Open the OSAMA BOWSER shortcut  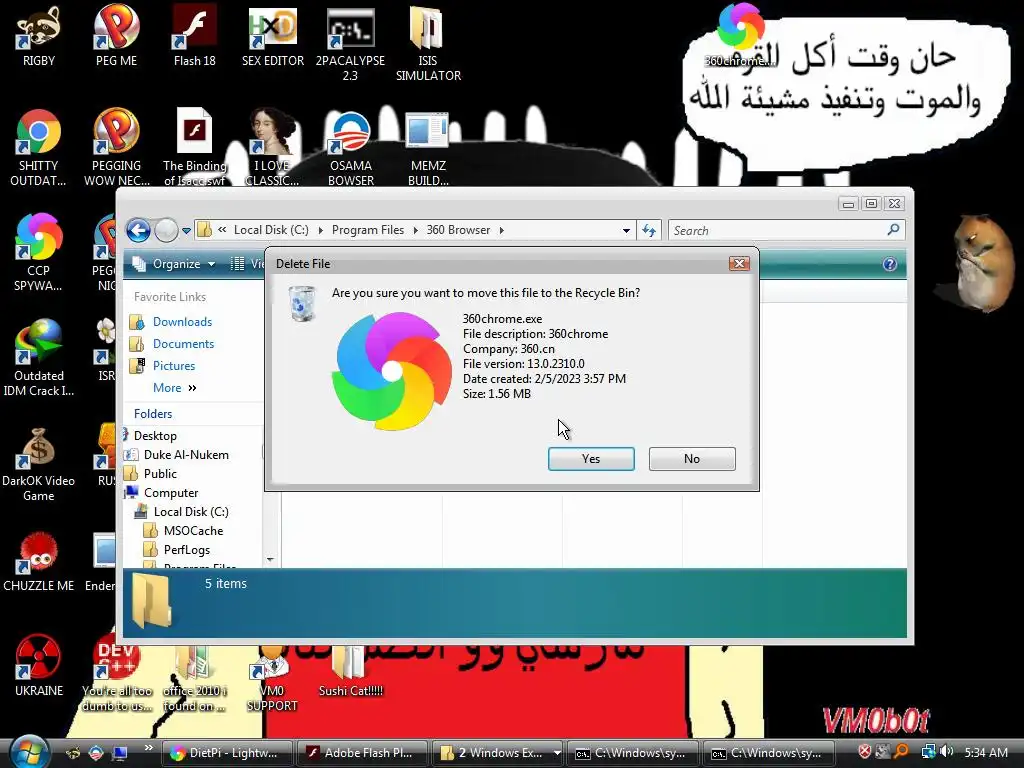click(x=350, y=149)
